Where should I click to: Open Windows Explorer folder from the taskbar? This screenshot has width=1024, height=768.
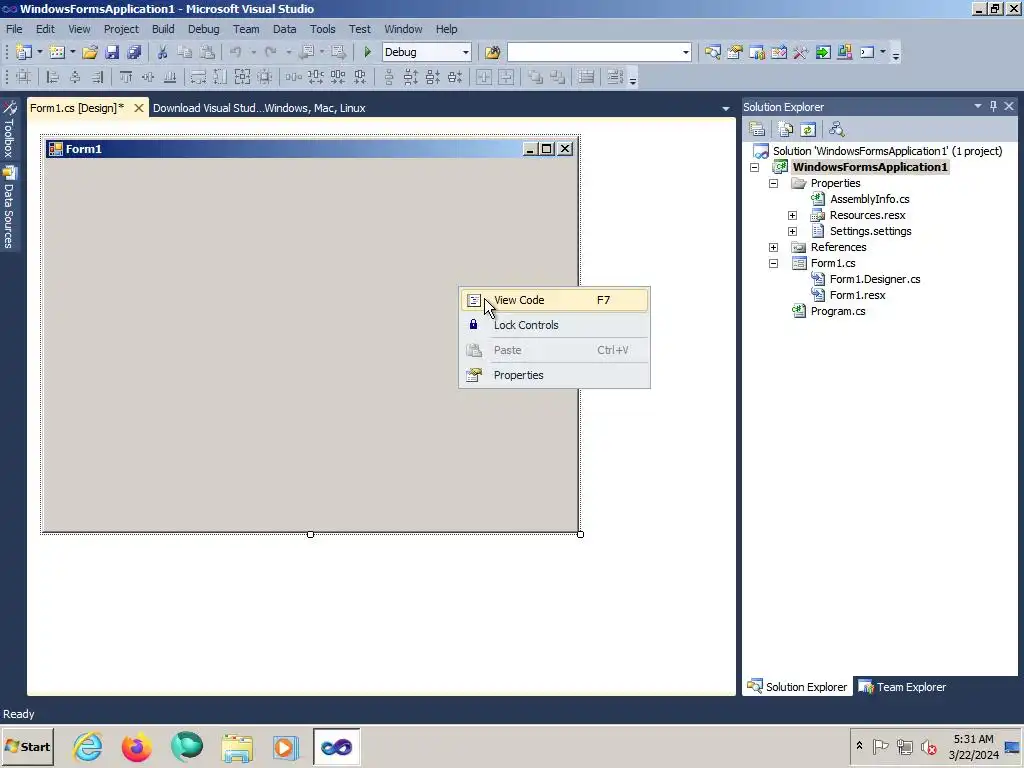pos(236,747)
